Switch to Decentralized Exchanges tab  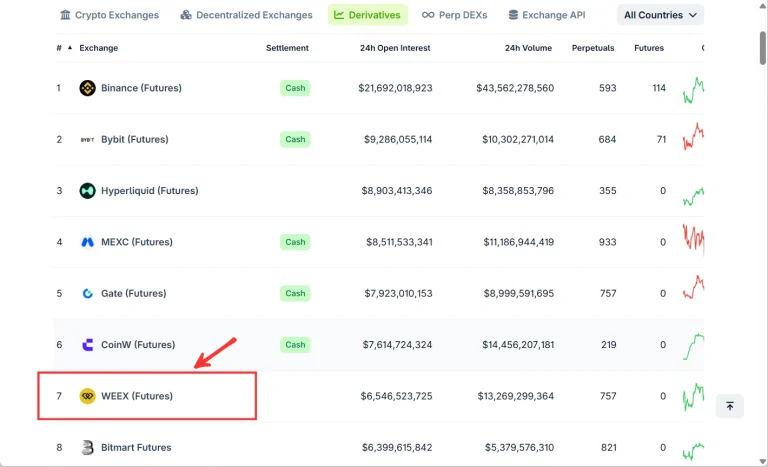coord(246,15)
